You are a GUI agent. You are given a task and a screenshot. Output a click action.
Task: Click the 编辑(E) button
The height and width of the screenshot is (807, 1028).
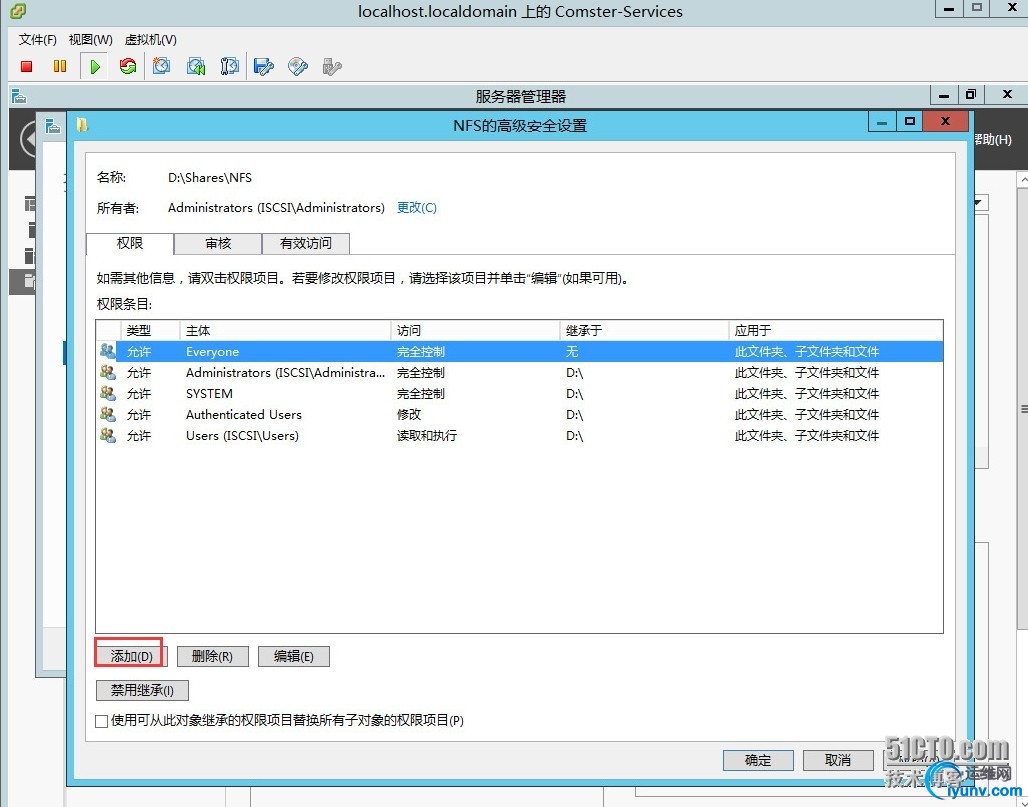[x=294, y=656]
